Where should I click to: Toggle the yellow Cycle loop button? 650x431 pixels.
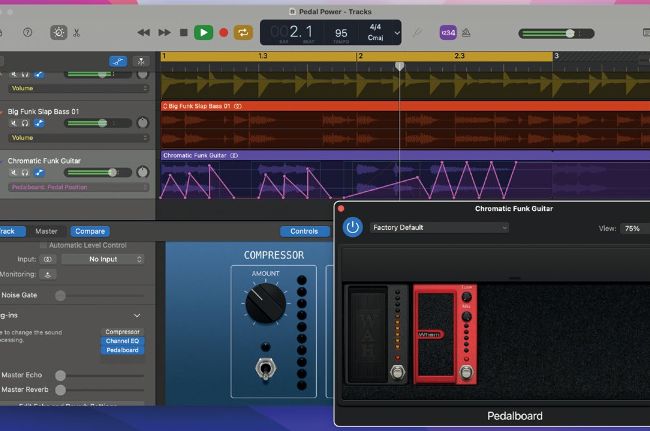243,32
